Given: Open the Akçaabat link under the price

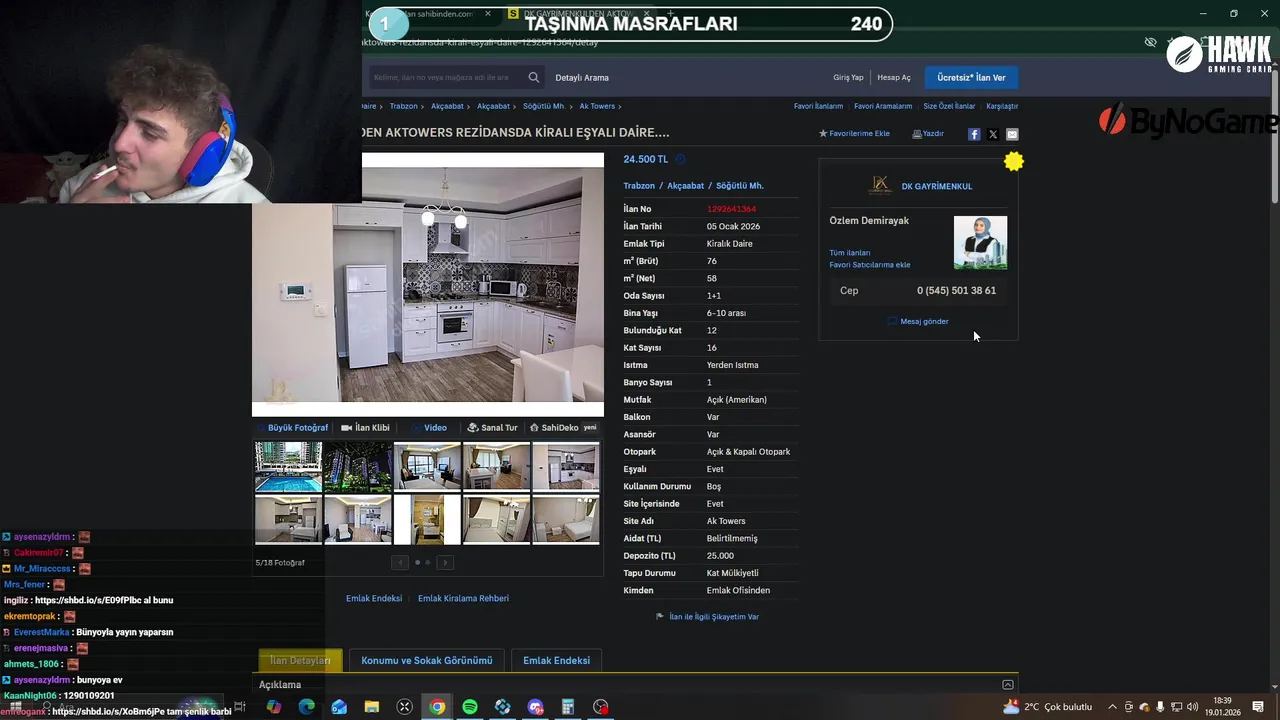Looking at the screenshot, I should pyautogui.click(x=686, y=186).
